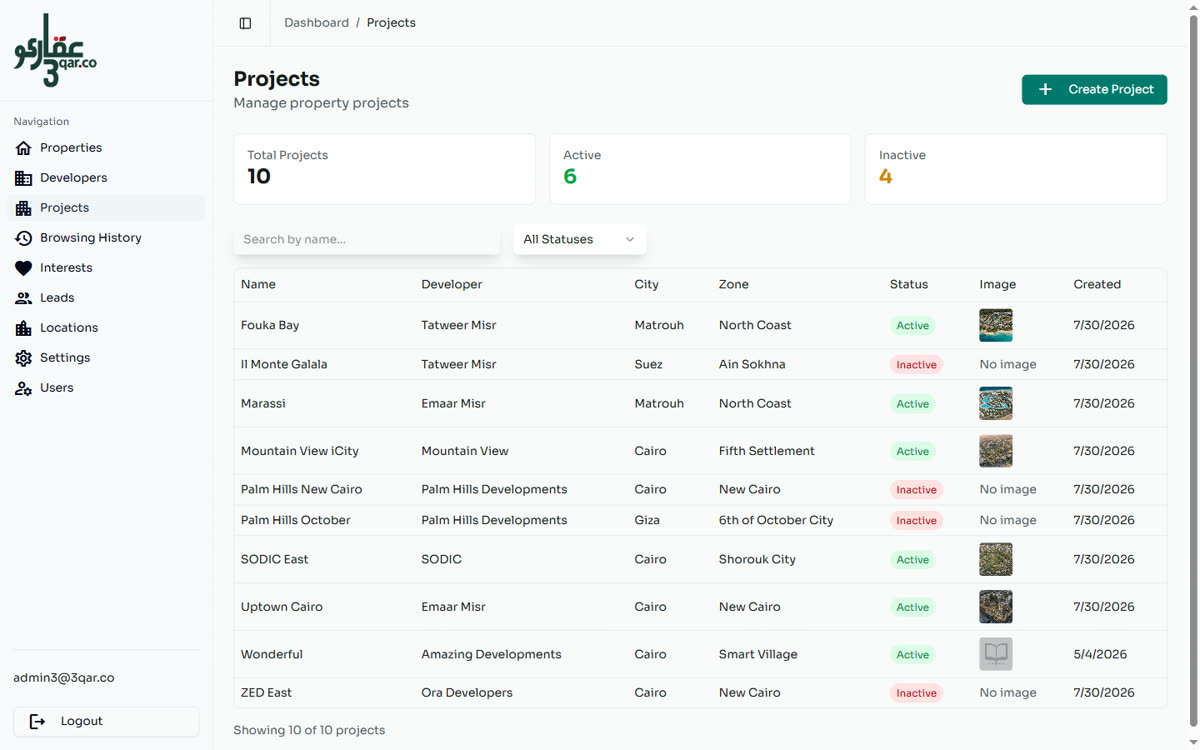Click the Active badge for Uptown Cairo
This screenshot has height=750, width=1200.
(x=912, y=607)
